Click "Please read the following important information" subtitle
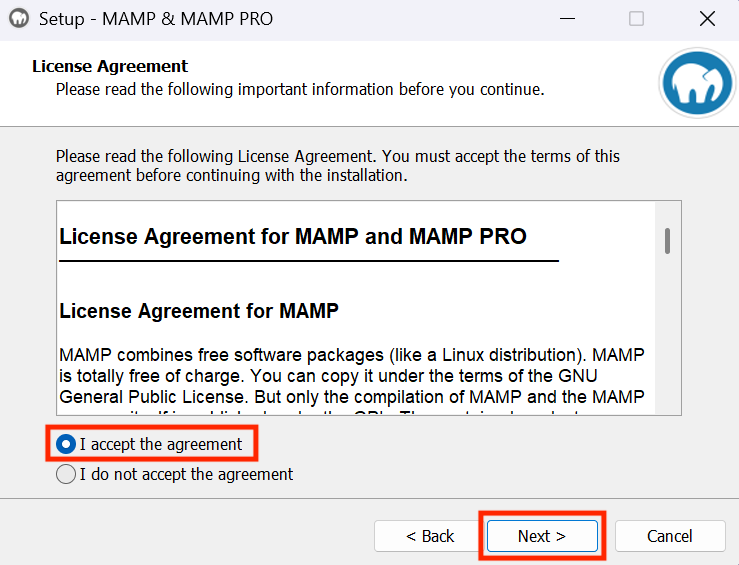 tap(300, 89)
